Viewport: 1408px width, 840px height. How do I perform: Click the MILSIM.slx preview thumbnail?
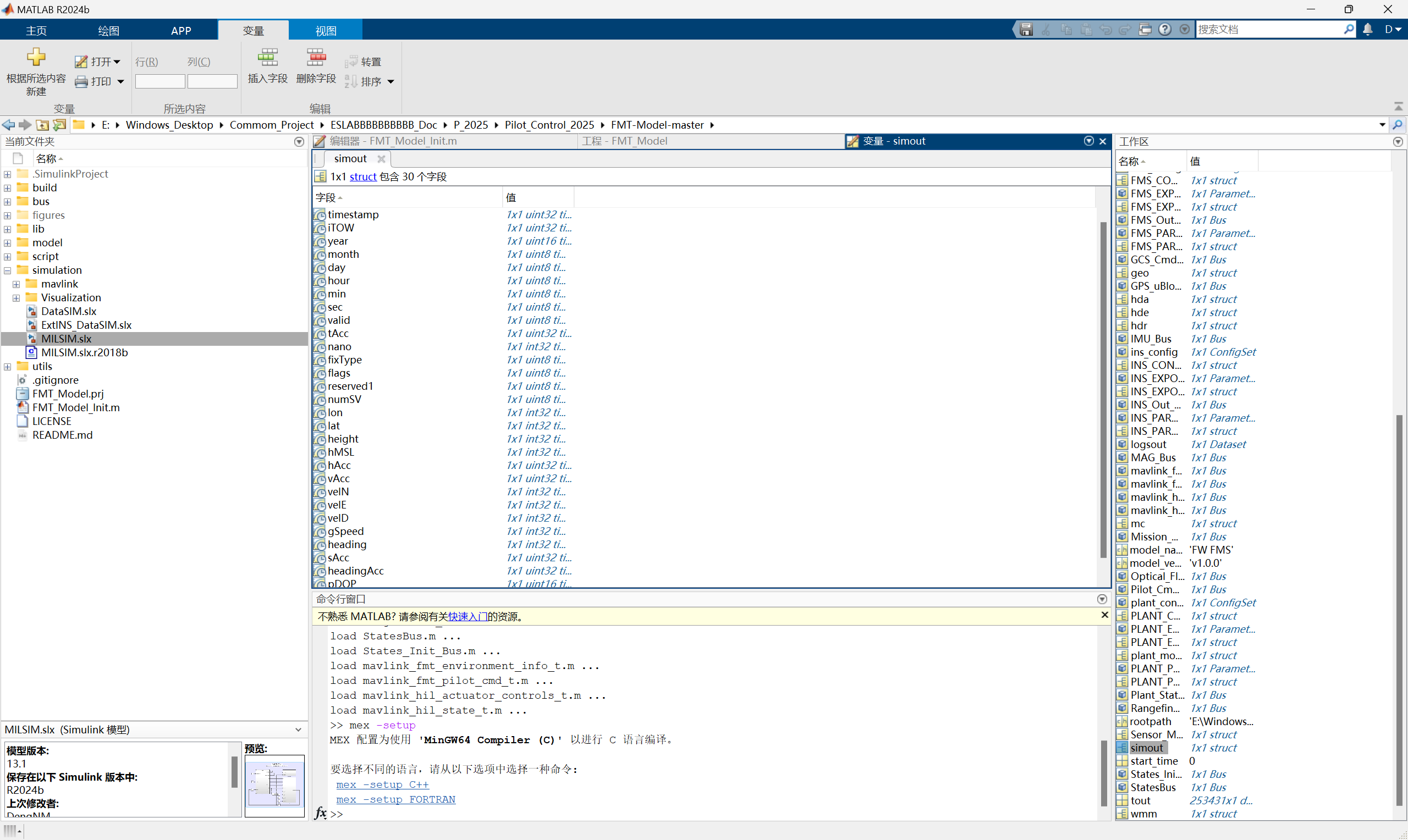pos(274,786)
